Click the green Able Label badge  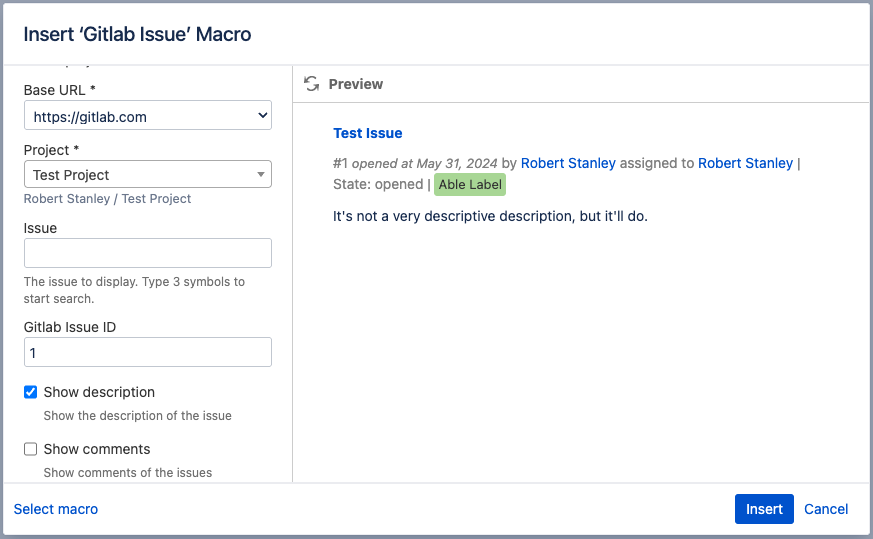coord(470,185)
